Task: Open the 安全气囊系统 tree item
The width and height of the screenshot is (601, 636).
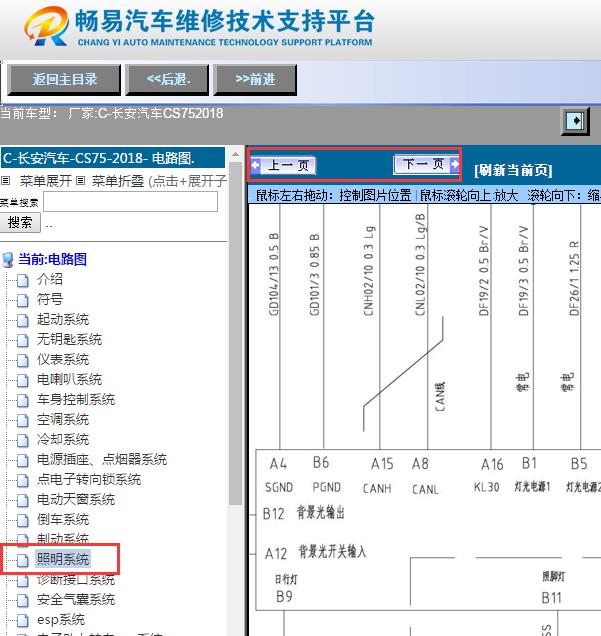Action: 76,599
